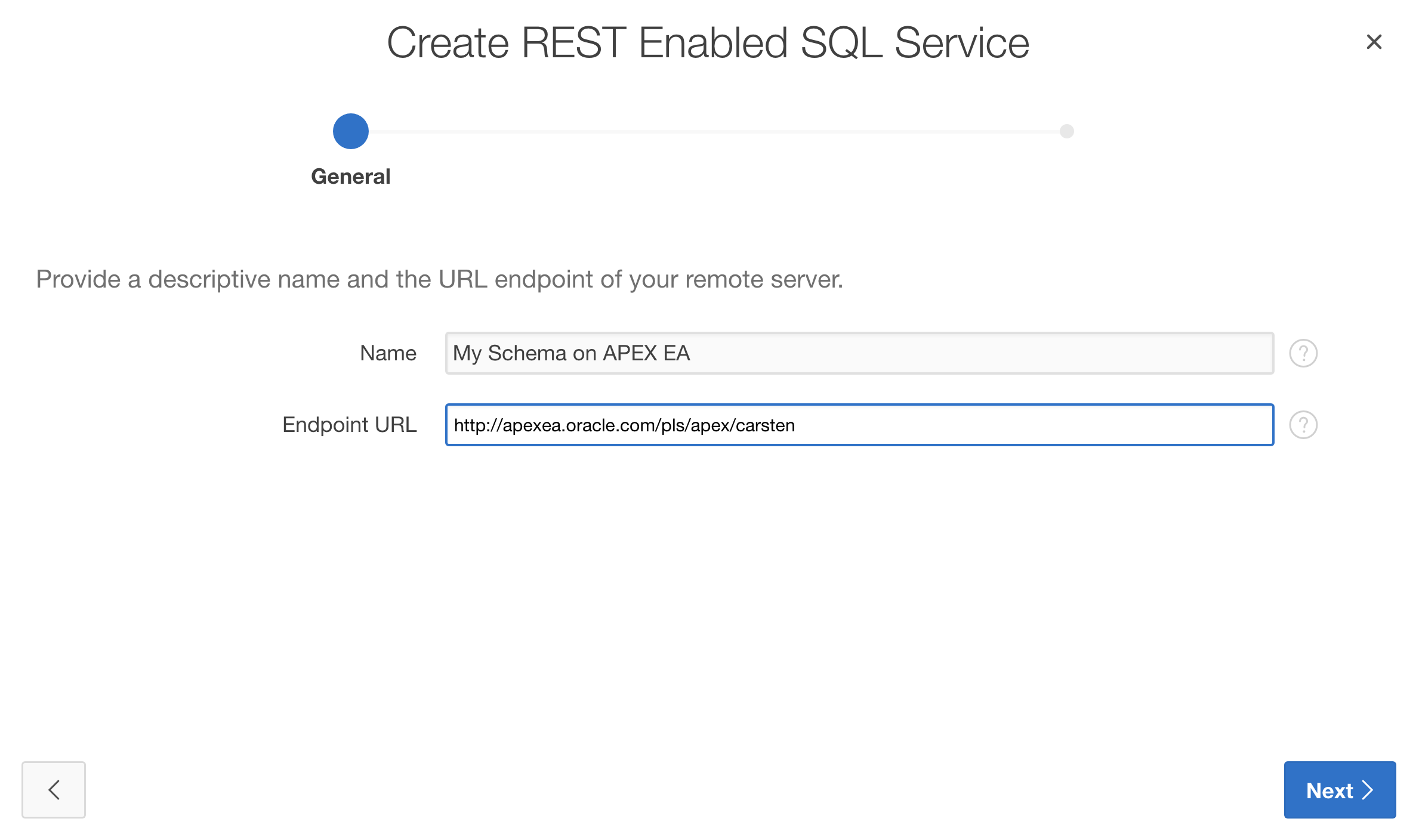Place cursor after 'carsten' in Endpoint URL
The width and height of the screenshot is (1419, 840).
tap(796, 425)
